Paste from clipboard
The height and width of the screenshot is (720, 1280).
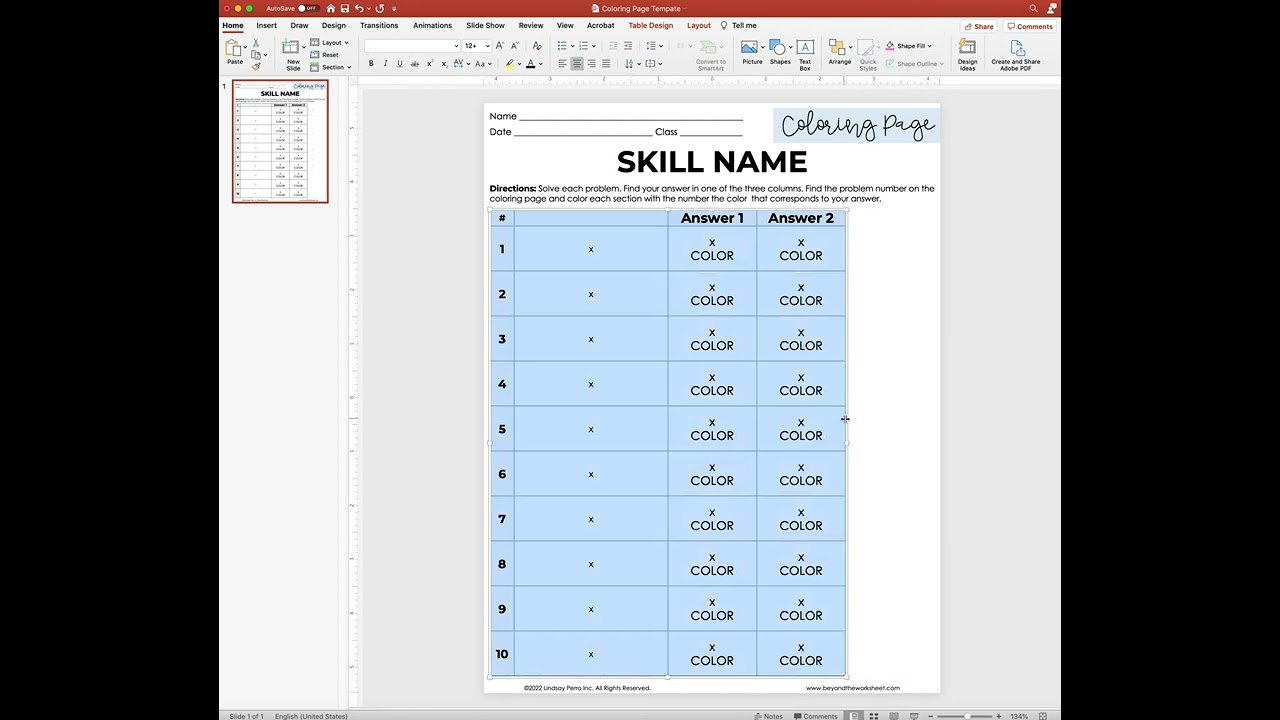(235, 53)
